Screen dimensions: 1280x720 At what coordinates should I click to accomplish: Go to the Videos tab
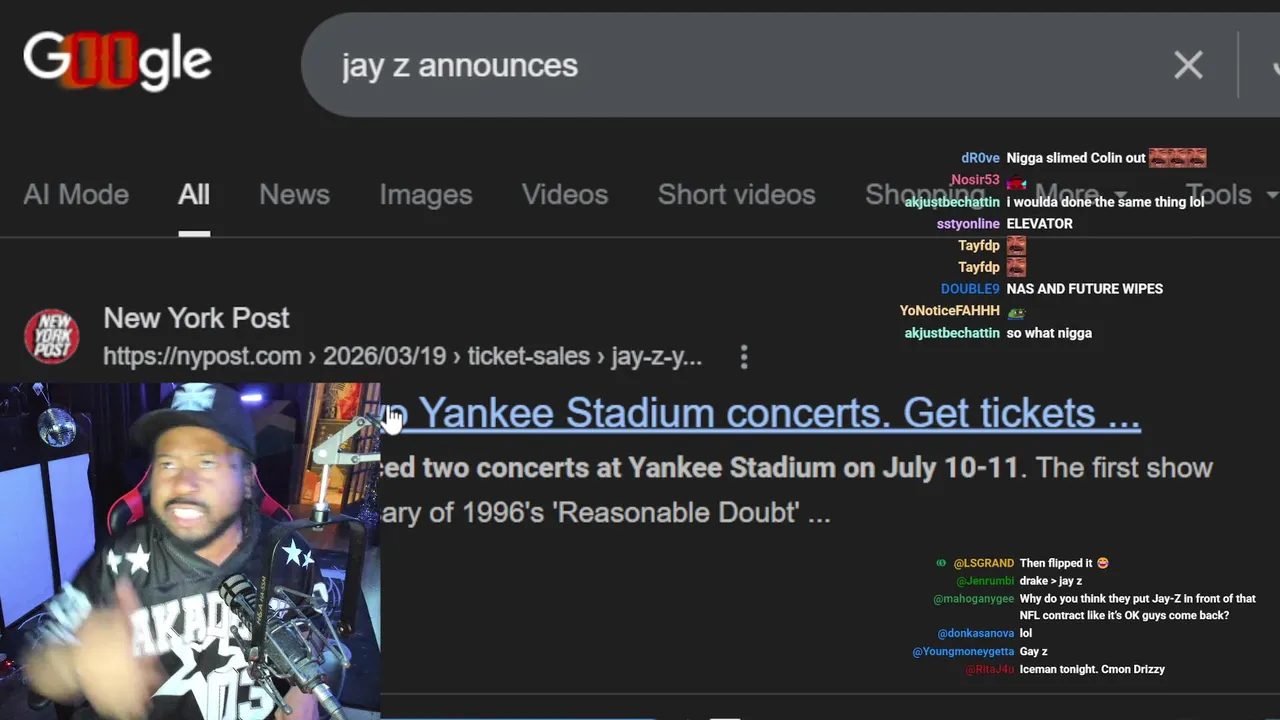click(x=565, y=194)
